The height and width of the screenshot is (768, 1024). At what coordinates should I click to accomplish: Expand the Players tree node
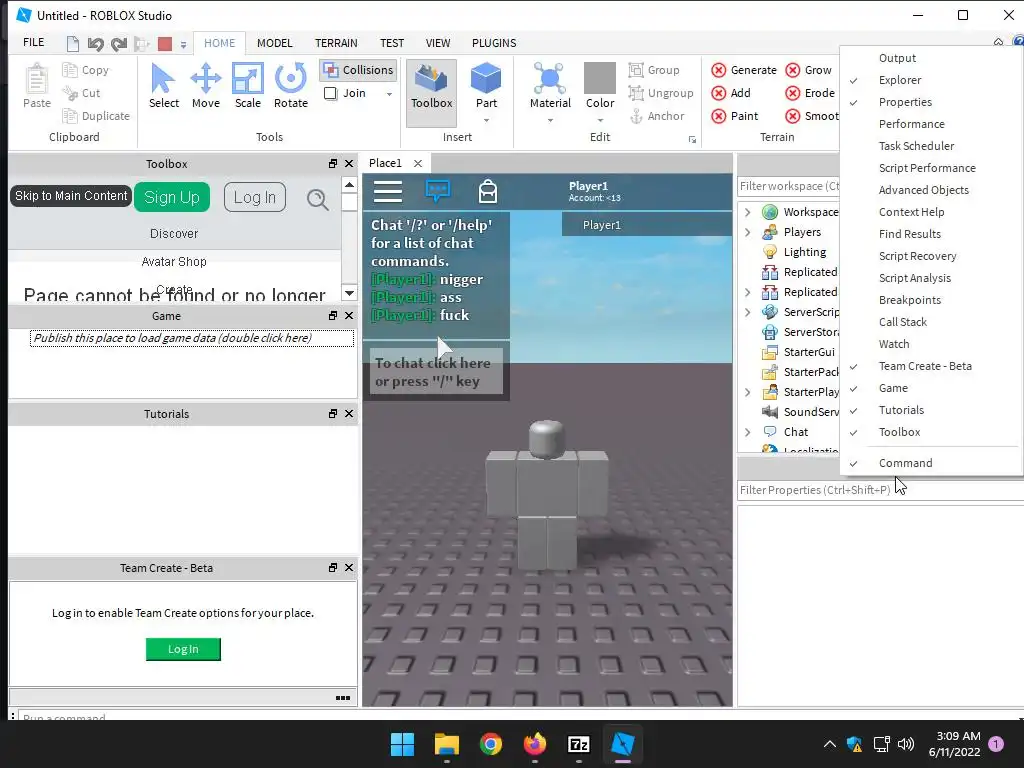point(748,232)
